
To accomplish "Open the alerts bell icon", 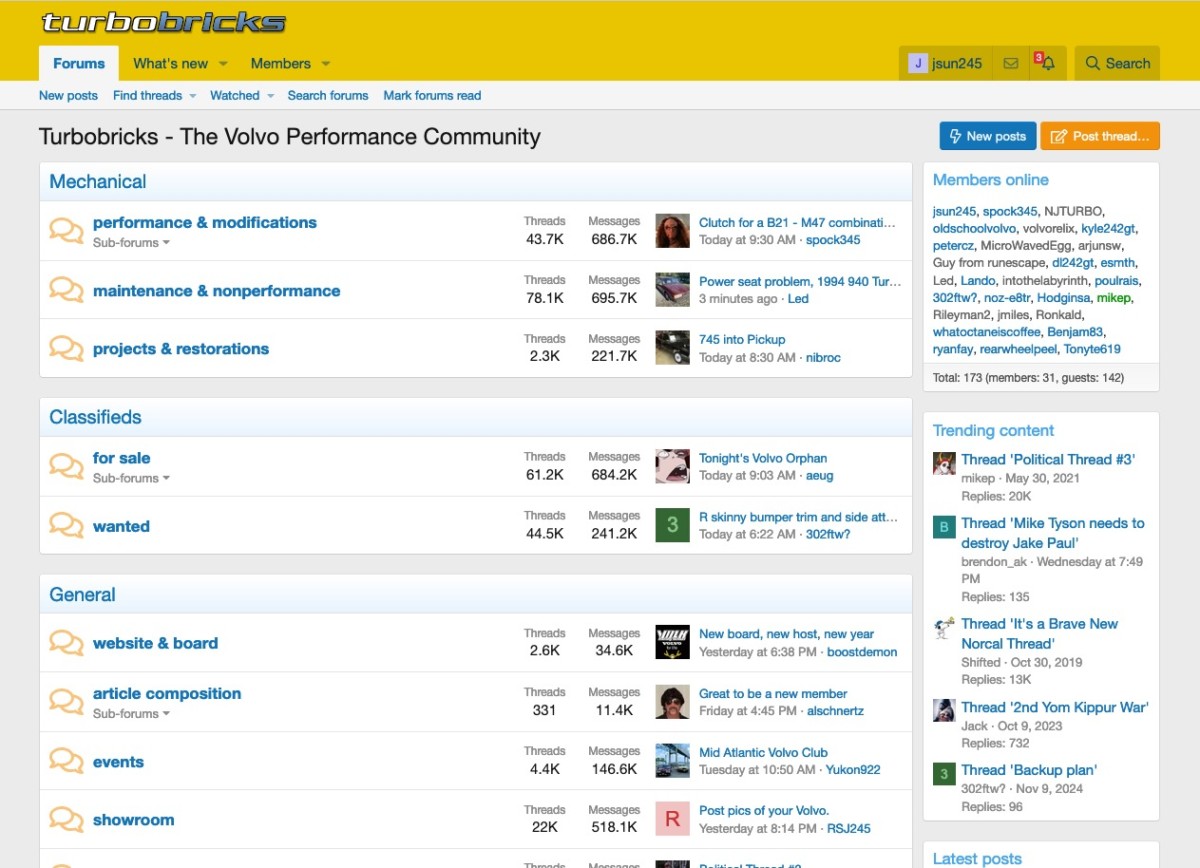I will (1047, 63).
